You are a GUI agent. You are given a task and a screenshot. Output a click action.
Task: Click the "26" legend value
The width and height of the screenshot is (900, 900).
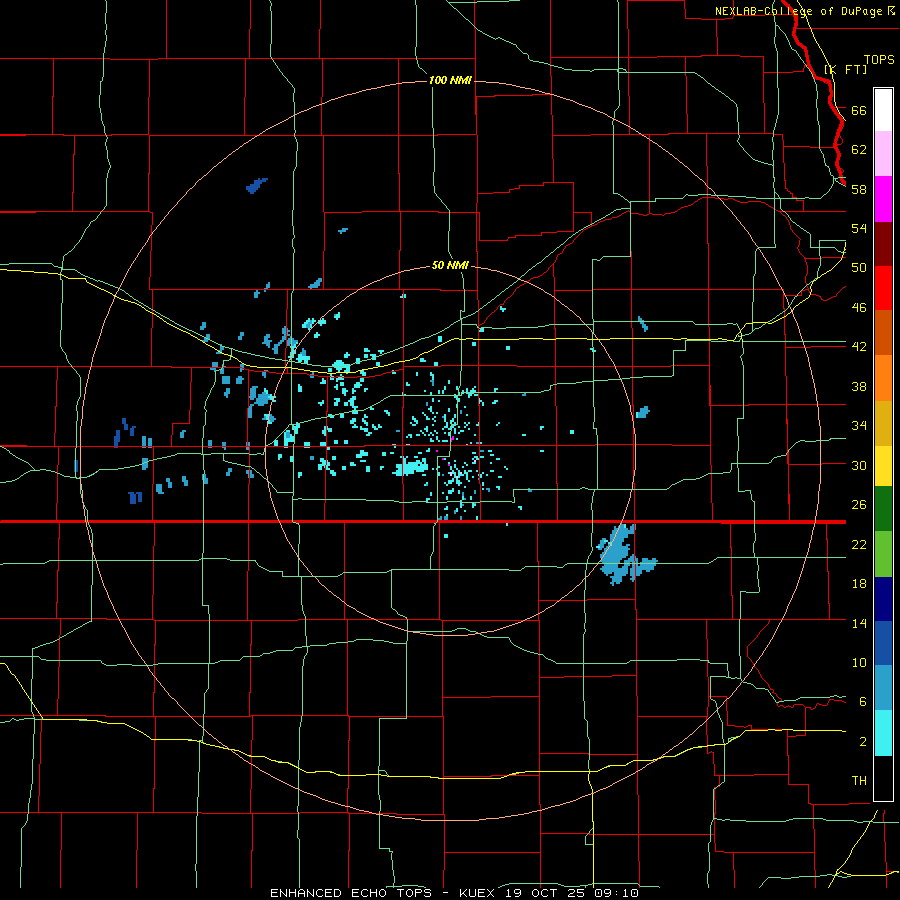point(859,505)
